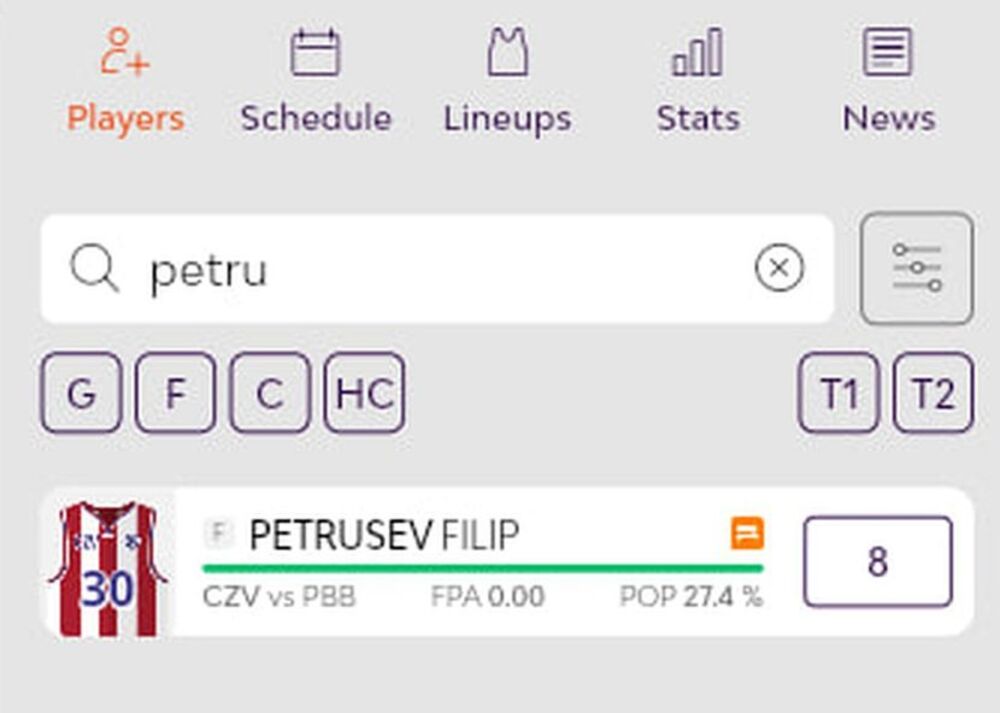Toggle the F forward position filter
Screen dimensions: 1000x713
tap(175, 393)
